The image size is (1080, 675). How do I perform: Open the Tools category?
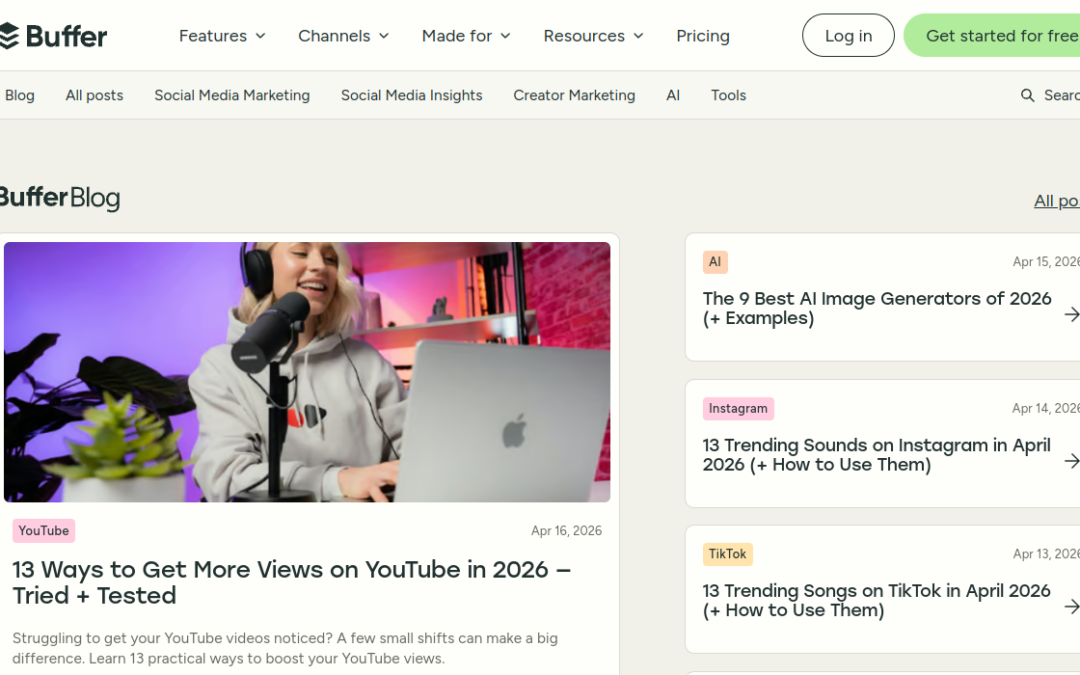pyautogui.click(x=728, y=95)
